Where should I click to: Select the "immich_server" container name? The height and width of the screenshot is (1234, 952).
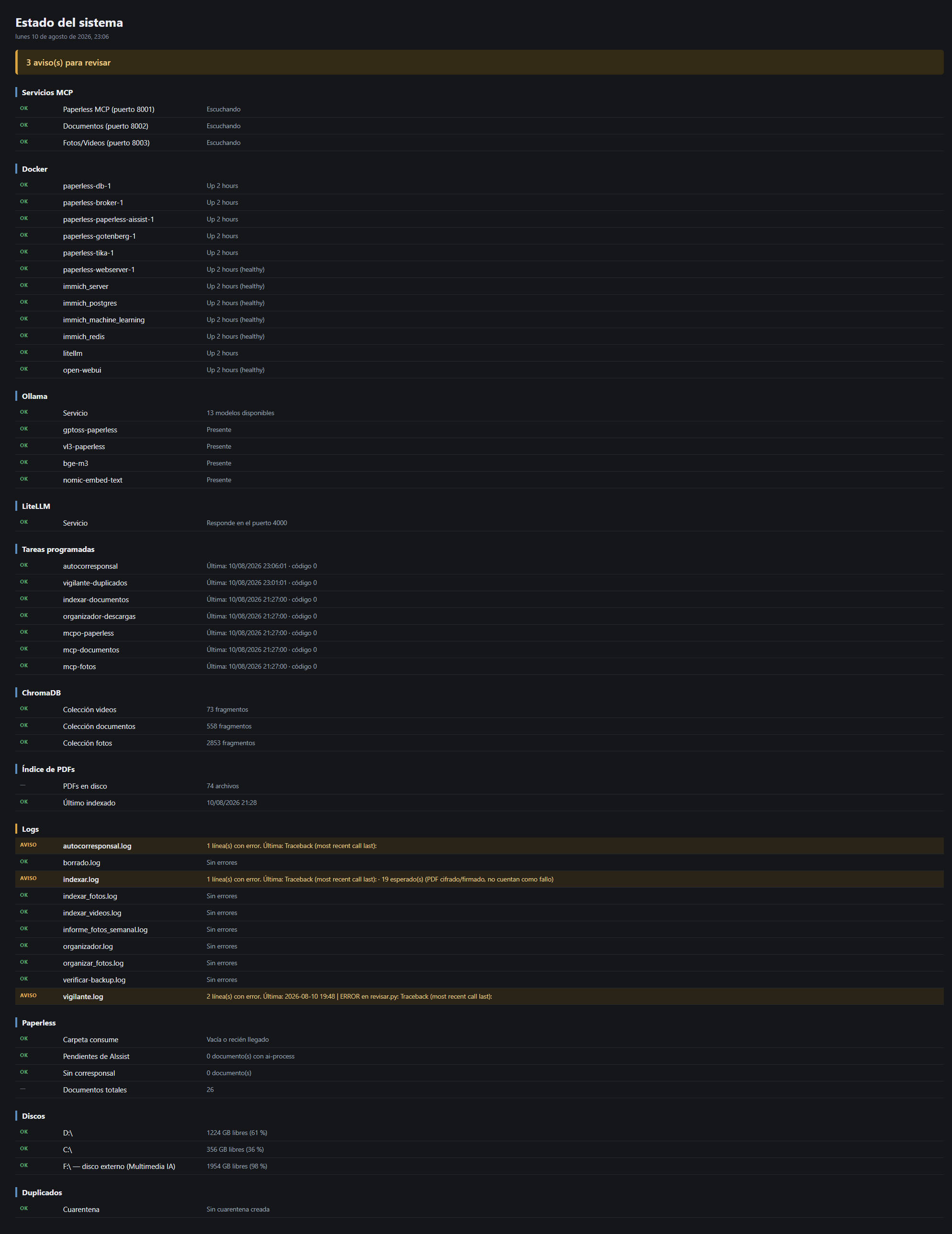[86, 286]
